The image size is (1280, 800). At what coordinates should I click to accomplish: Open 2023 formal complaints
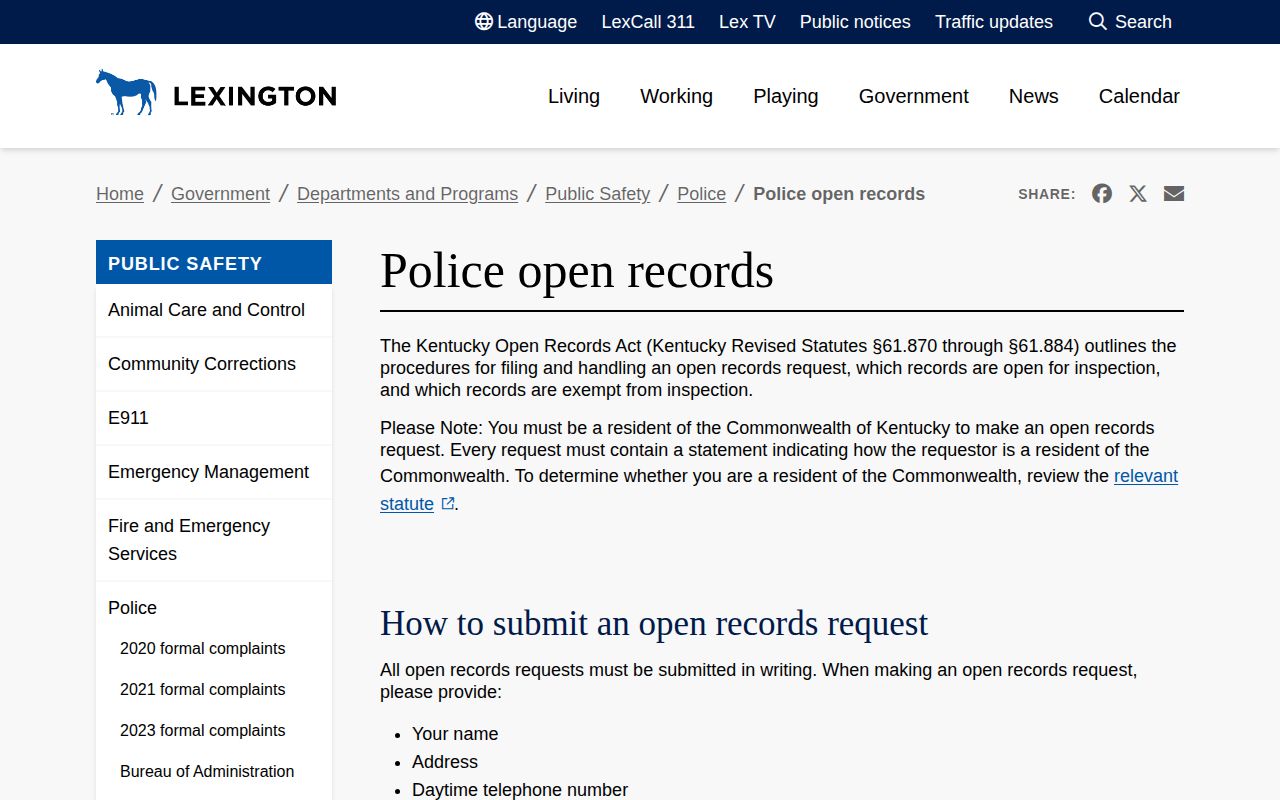[202, 731]
